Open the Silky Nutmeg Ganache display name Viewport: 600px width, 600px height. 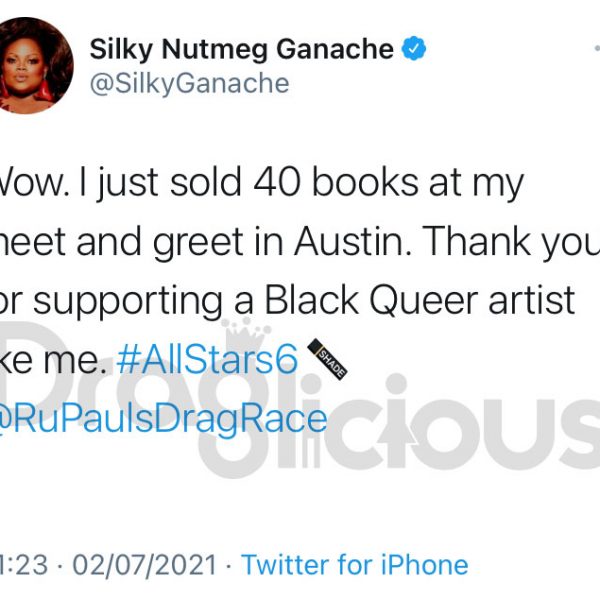pos(241,49)
